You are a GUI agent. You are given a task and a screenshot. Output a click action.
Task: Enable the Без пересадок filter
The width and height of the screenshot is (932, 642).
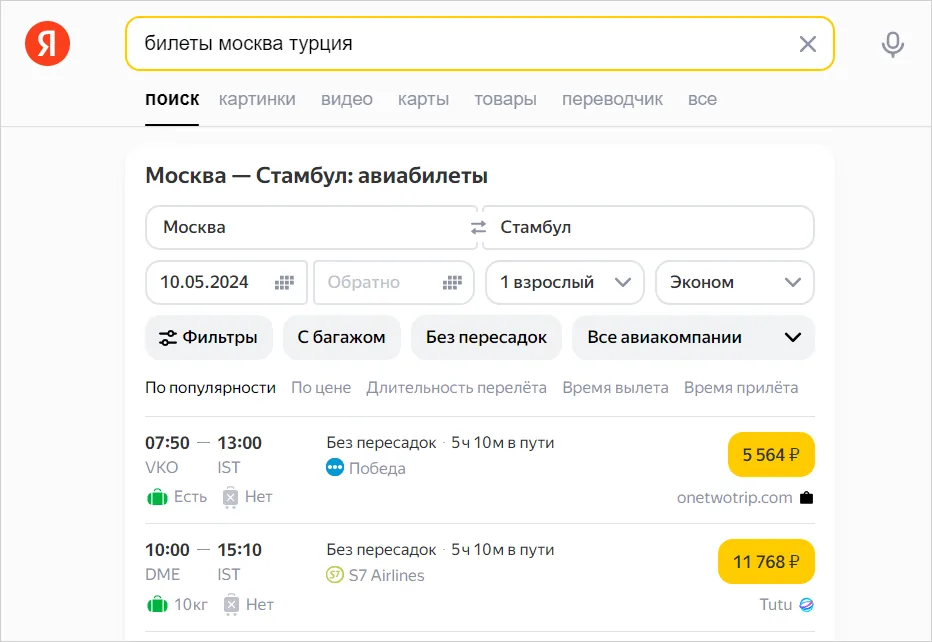click(486, 337)
